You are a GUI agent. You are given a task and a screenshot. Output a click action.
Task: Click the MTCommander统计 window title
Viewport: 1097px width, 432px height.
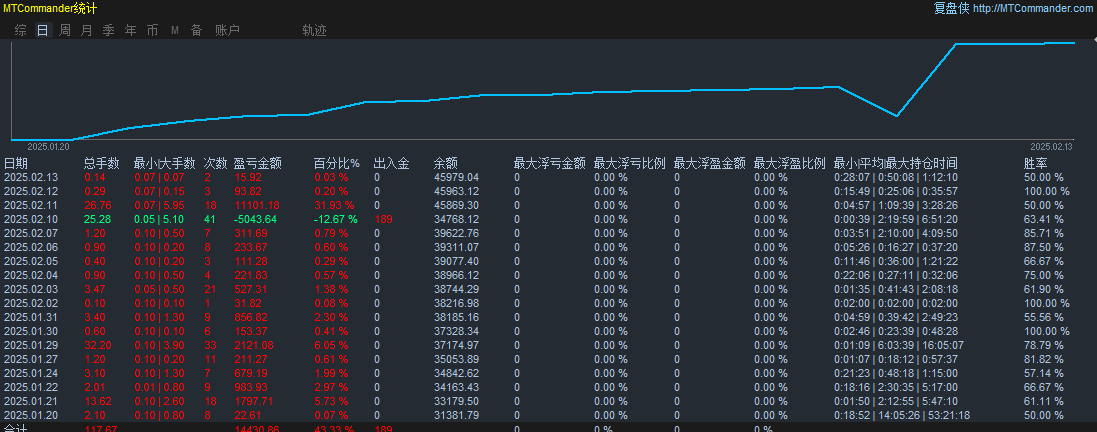point(50,8)
